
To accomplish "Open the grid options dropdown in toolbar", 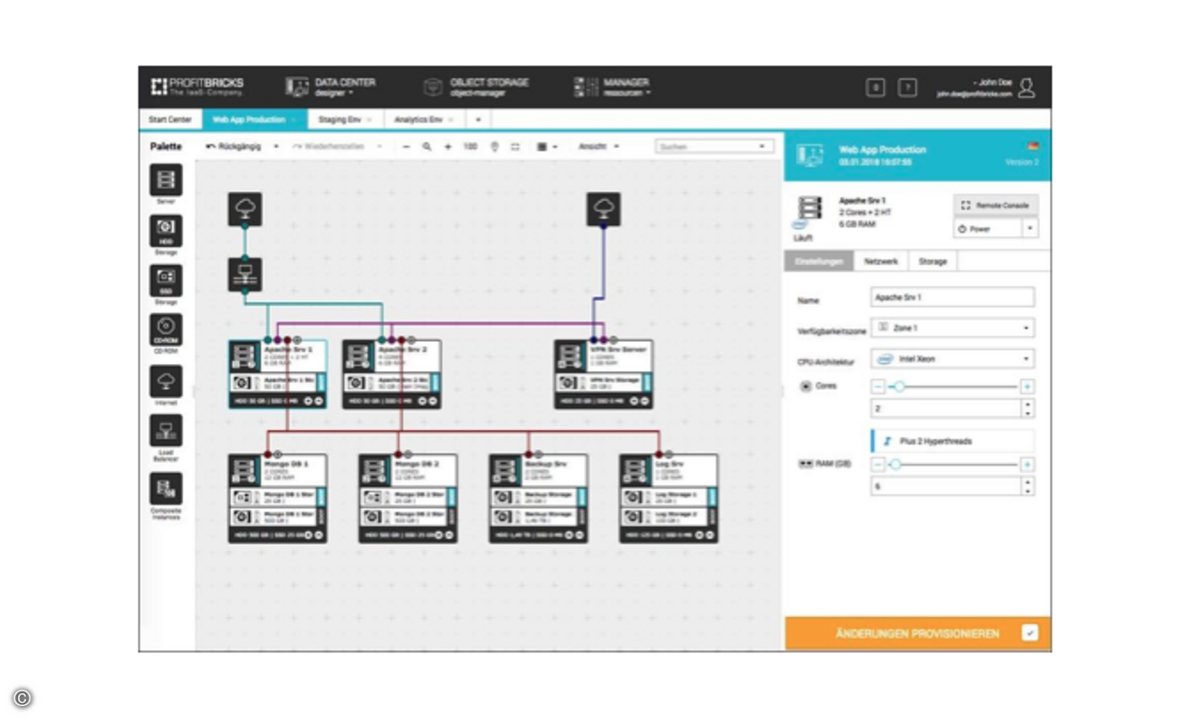I will point(546,147).
